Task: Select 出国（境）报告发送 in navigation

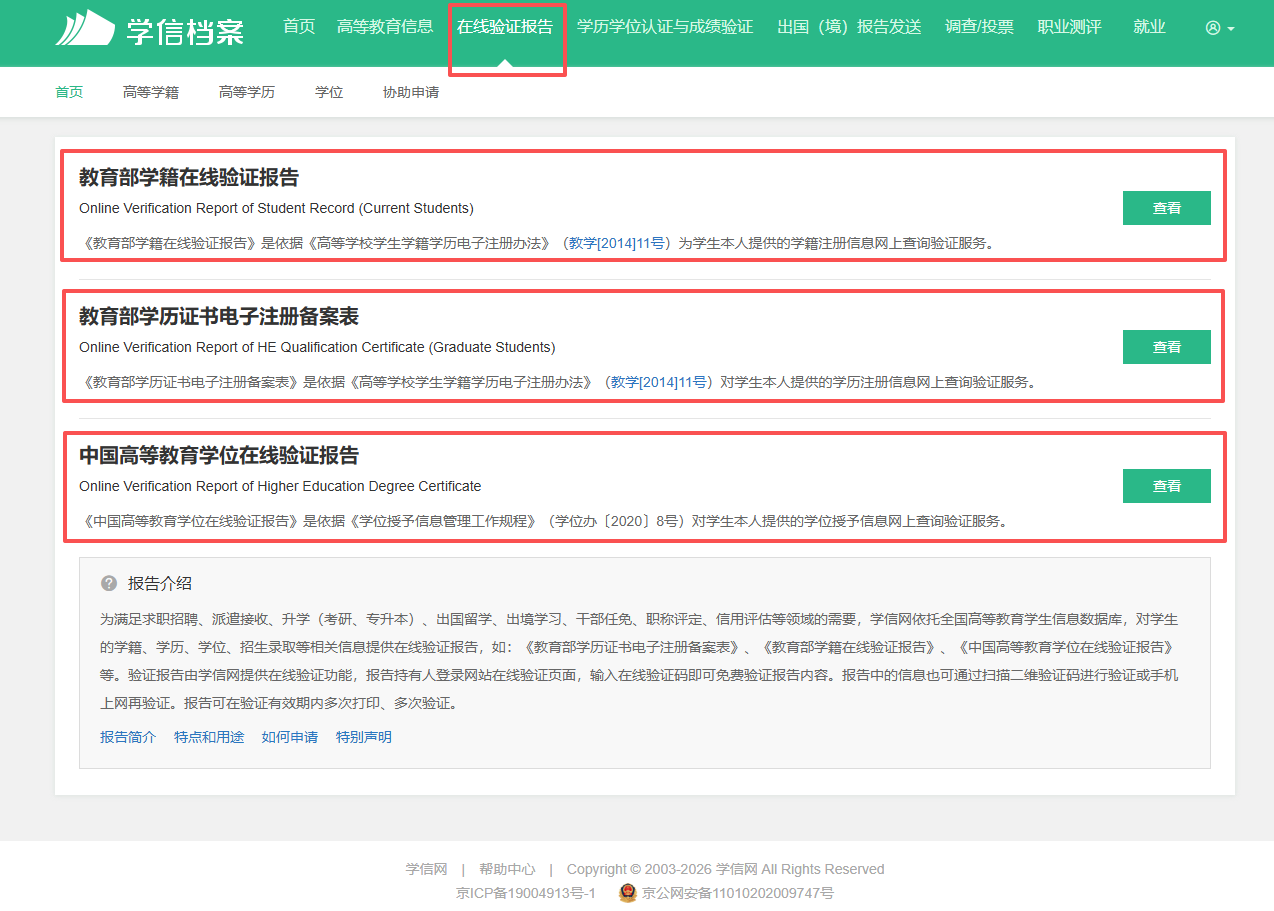Action: pyautogui.click(x=849, y=27)
